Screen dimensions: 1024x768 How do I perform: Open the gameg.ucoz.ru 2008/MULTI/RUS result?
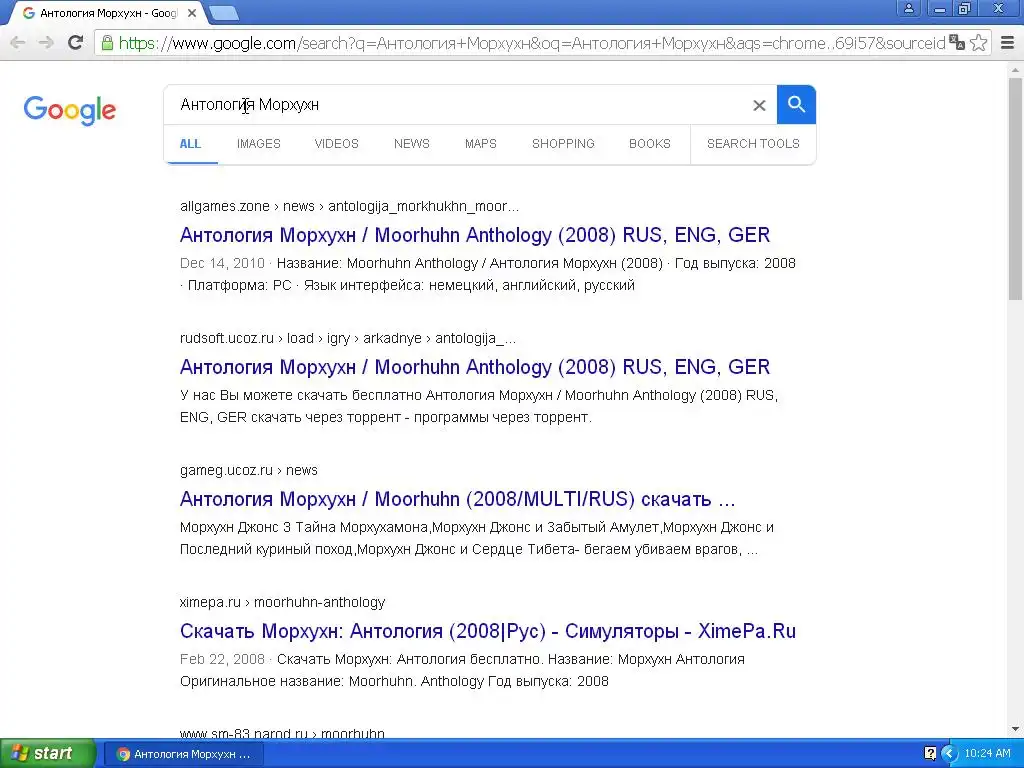457,499
